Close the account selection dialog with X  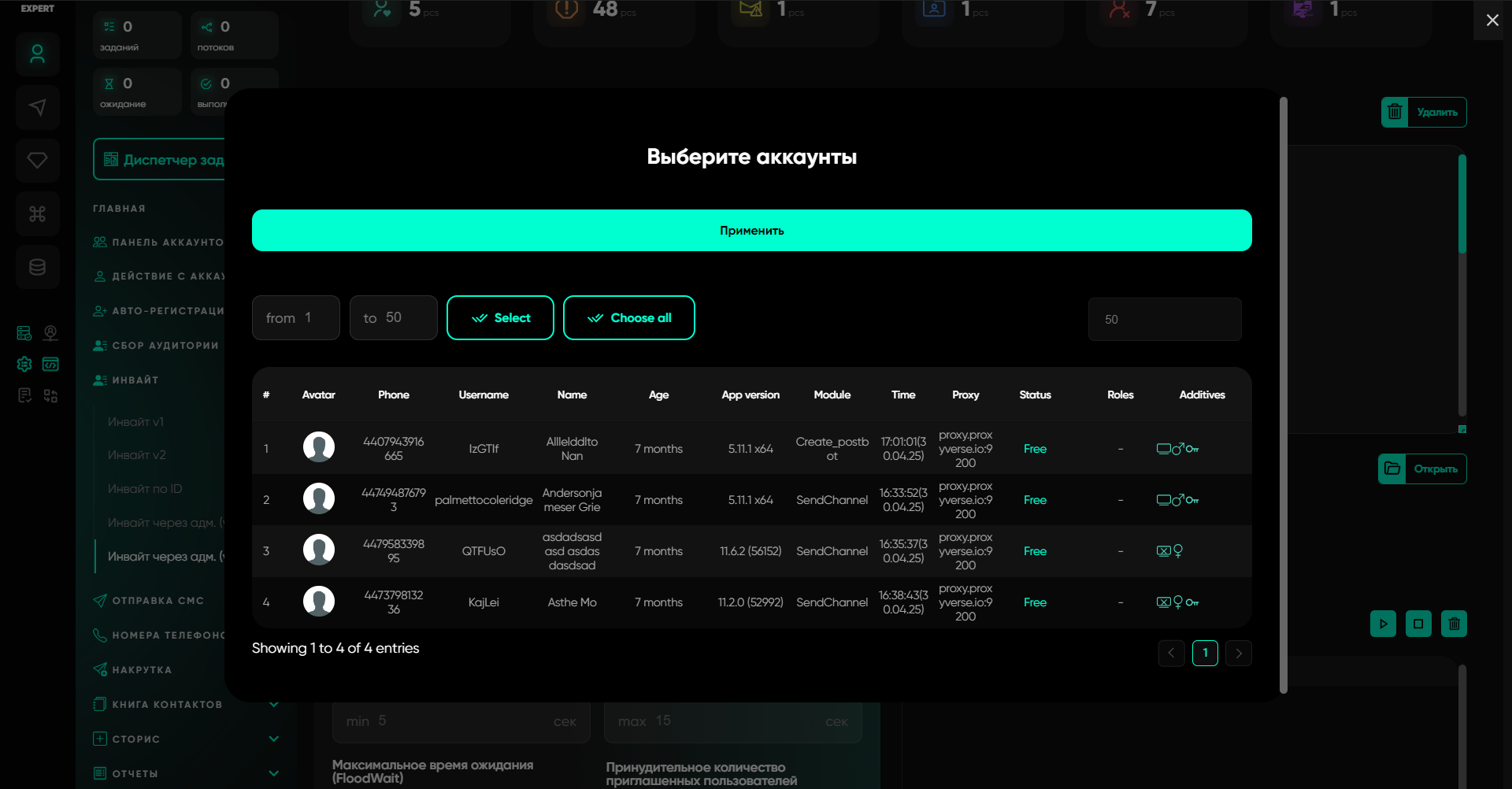click(1492, 20)
